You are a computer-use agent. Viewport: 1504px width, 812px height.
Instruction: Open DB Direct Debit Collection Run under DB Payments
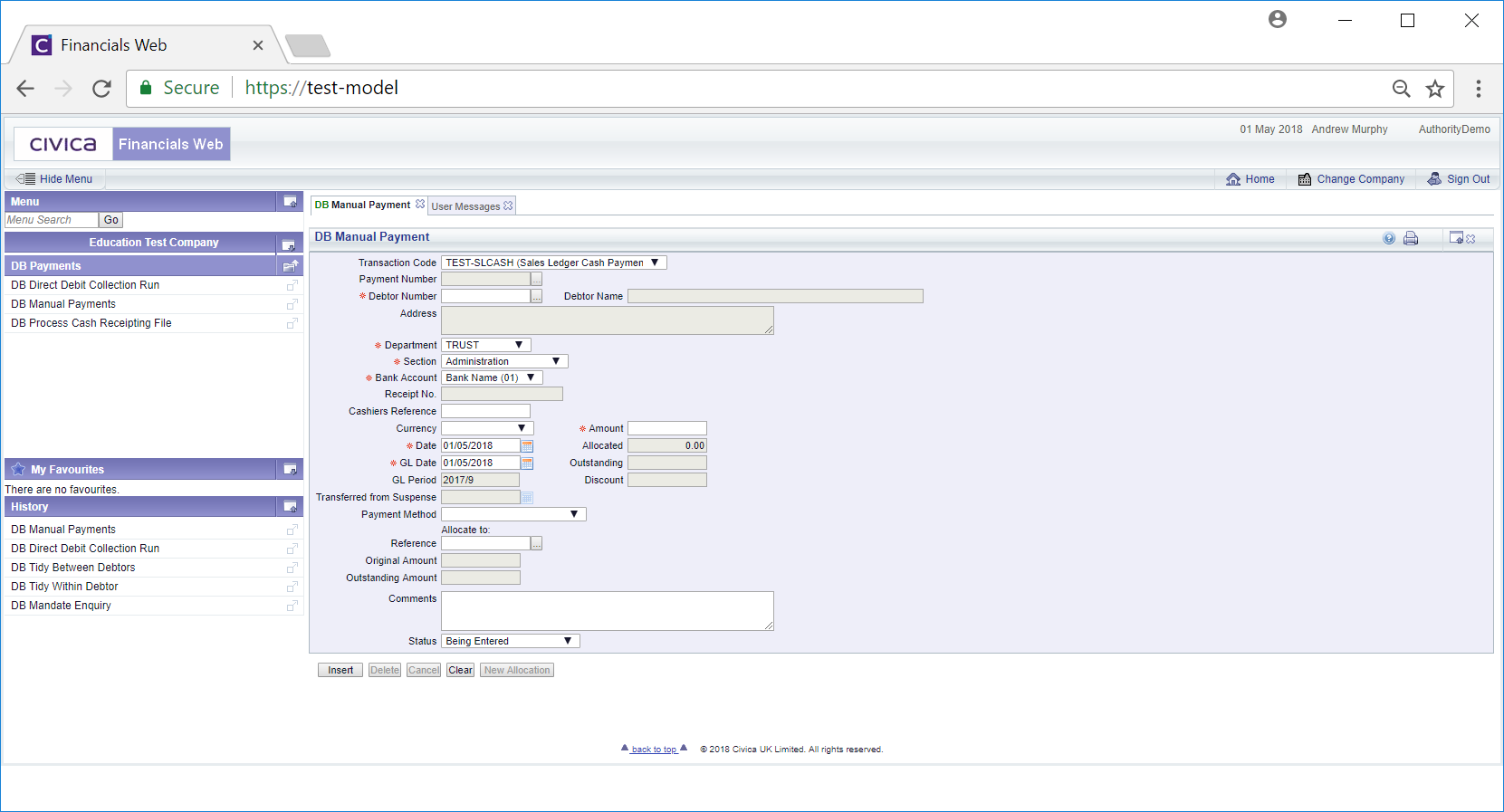(x=85, y=285)
